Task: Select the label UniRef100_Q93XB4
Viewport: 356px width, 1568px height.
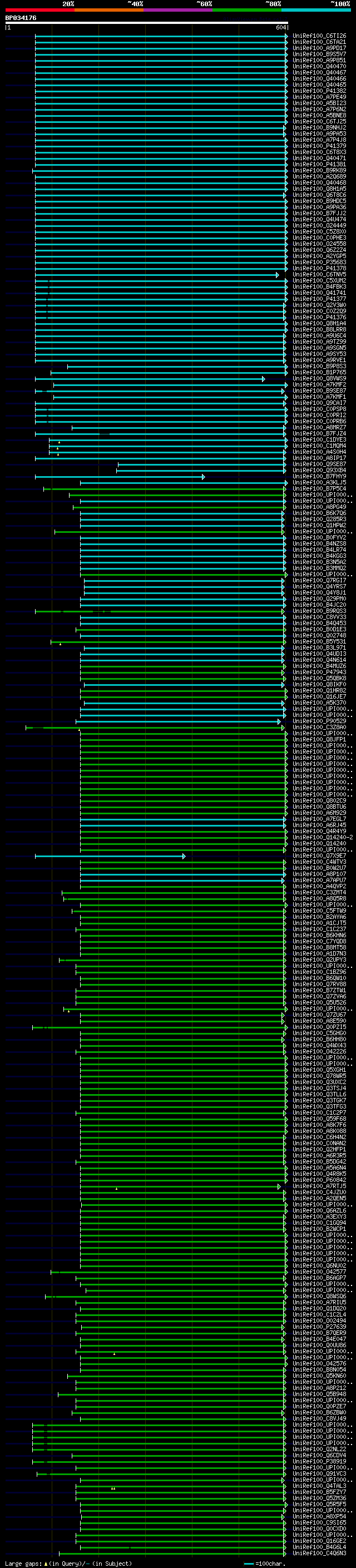Action: pos(319,470)
